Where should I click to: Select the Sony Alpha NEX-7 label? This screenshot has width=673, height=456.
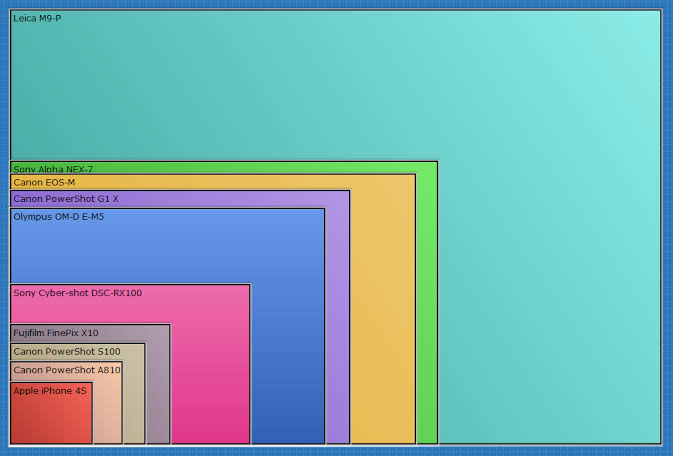[53, 169]
